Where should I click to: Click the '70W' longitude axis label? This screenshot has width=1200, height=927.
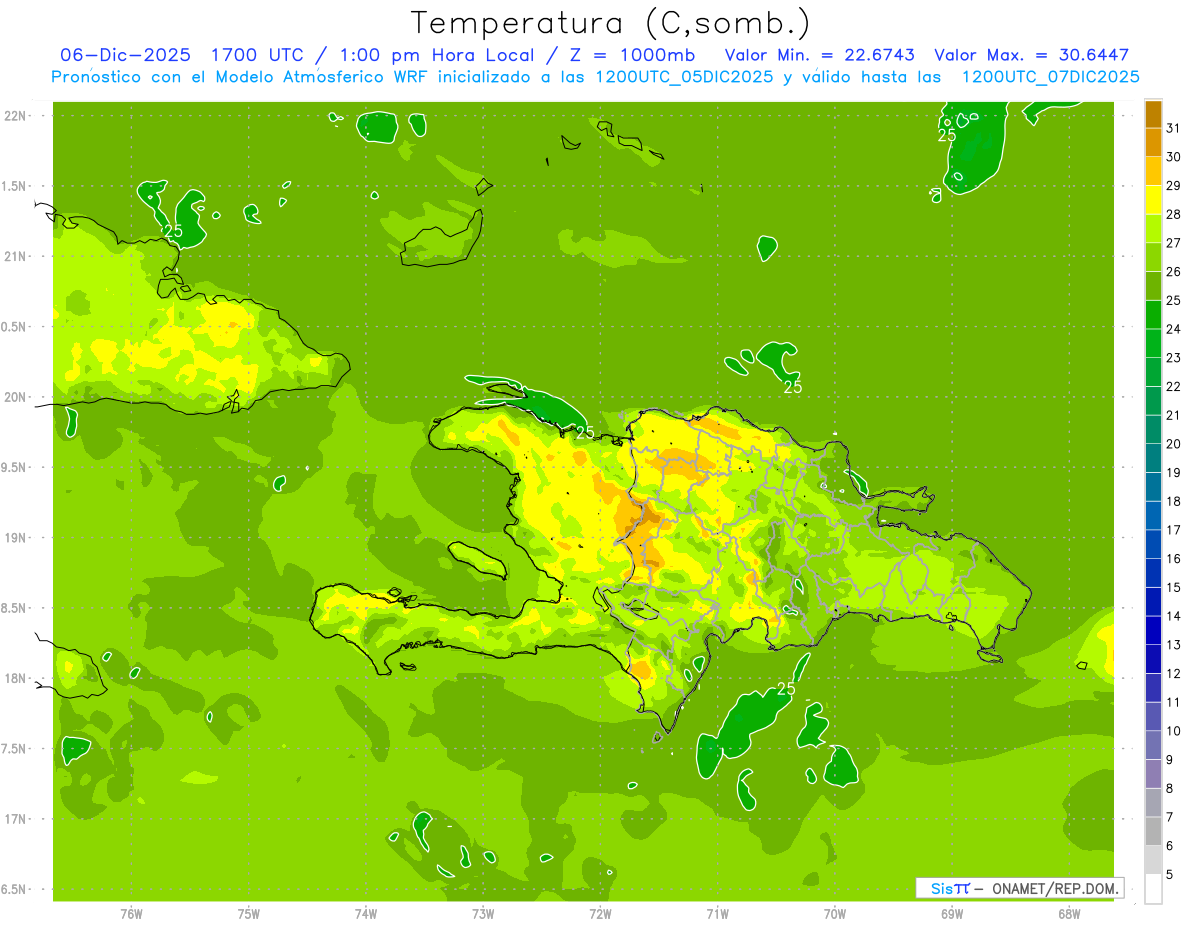click(x=835, y=914)
